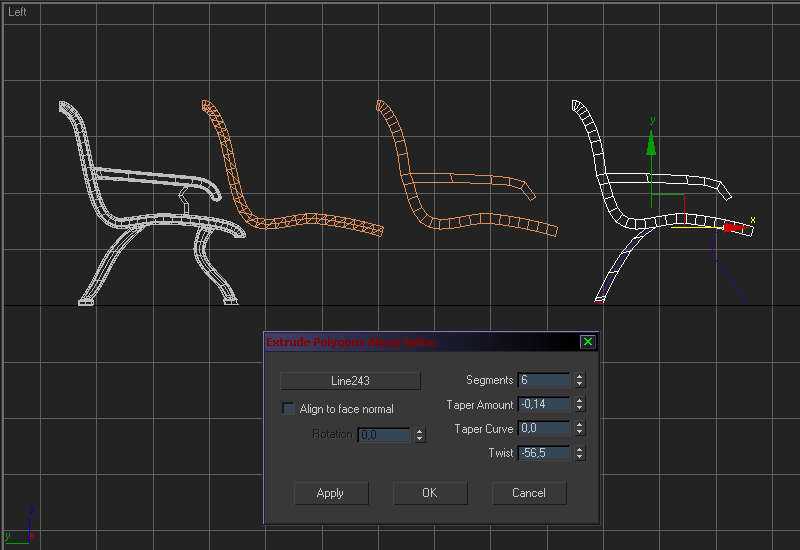Cancel the Extrude Along Spline dialog

click(528, 493)
